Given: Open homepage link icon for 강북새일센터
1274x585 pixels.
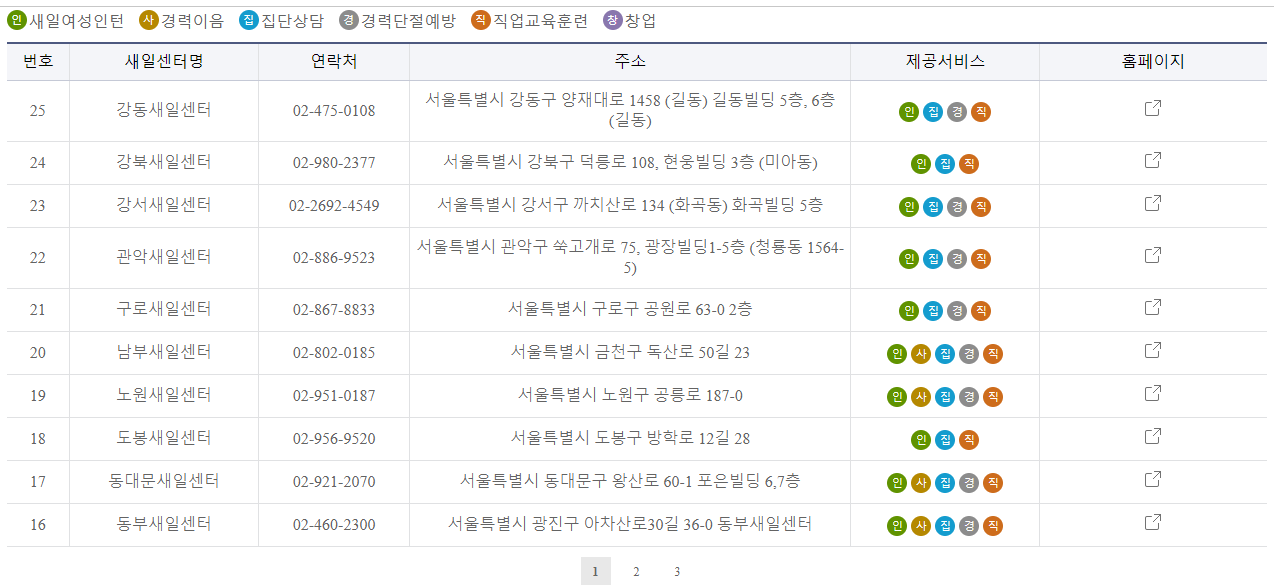Looking at the screenshot, I should pos(1152,160).
